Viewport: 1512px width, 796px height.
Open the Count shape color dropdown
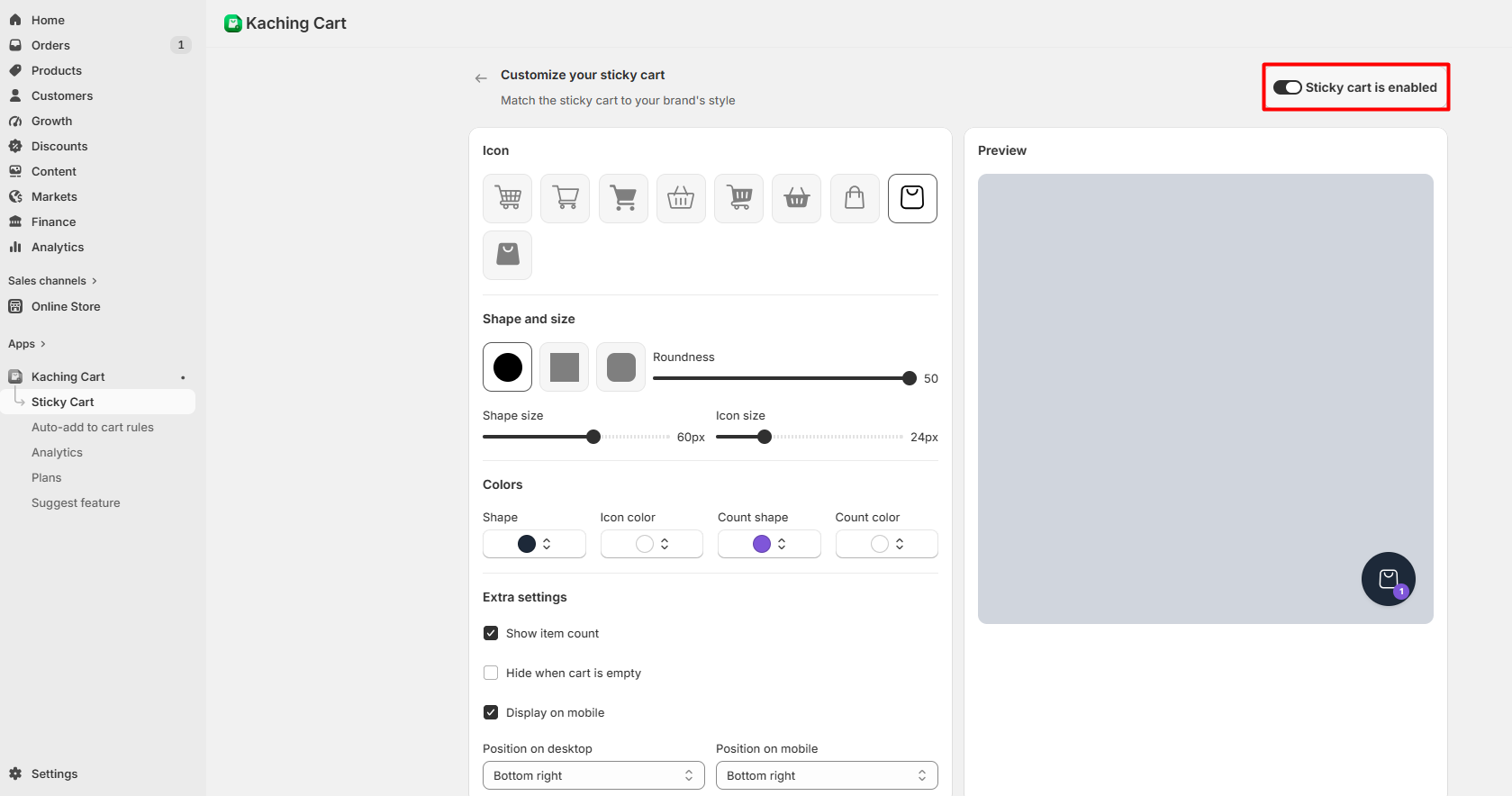[x=769, y=544]
